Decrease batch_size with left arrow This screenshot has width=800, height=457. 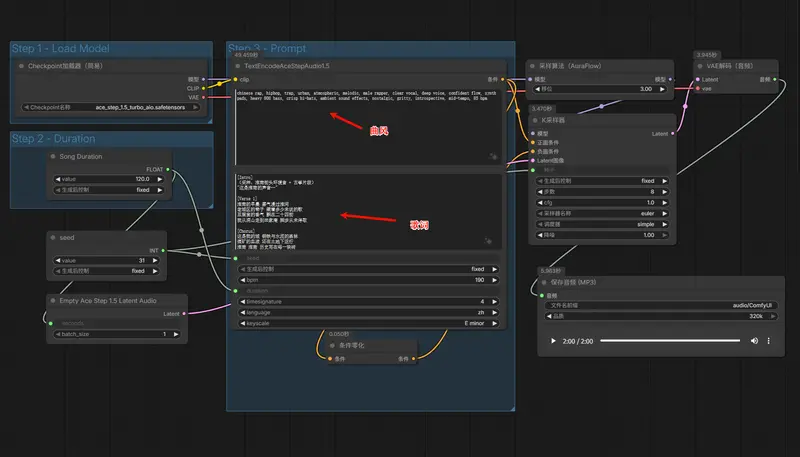pos(58,334)
